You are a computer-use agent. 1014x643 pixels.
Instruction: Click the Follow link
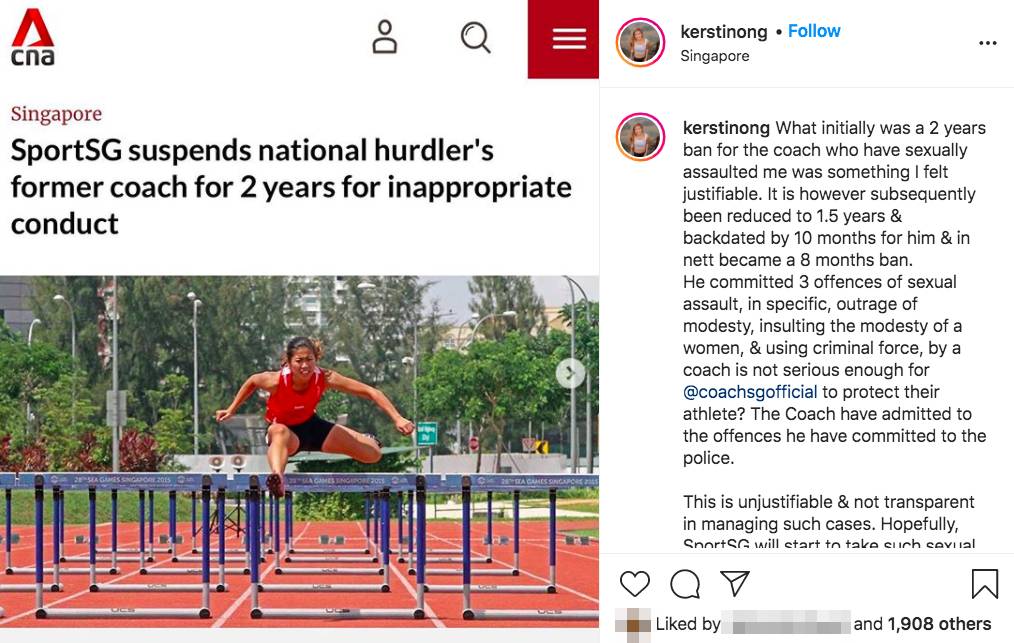[x=814, y=31]
